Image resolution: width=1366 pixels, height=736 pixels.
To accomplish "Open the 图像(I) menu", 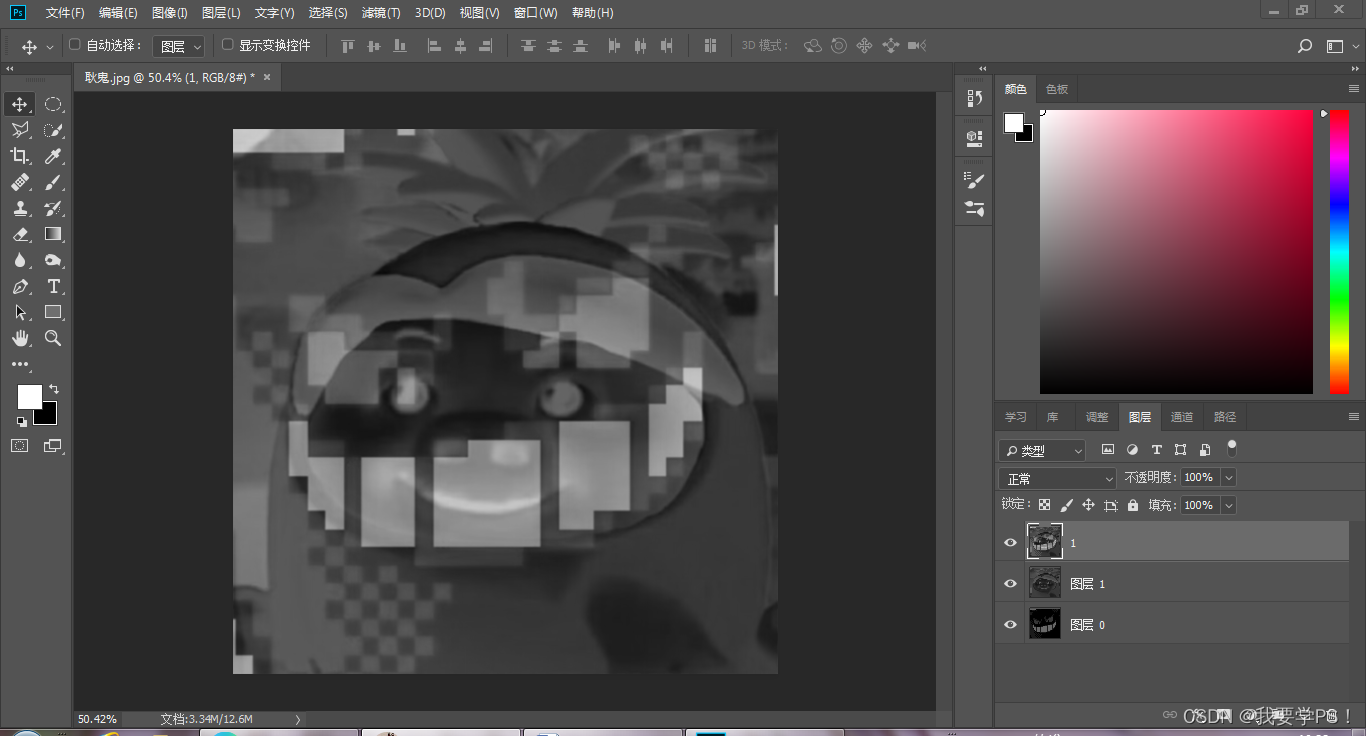I will tap(169, 13).
